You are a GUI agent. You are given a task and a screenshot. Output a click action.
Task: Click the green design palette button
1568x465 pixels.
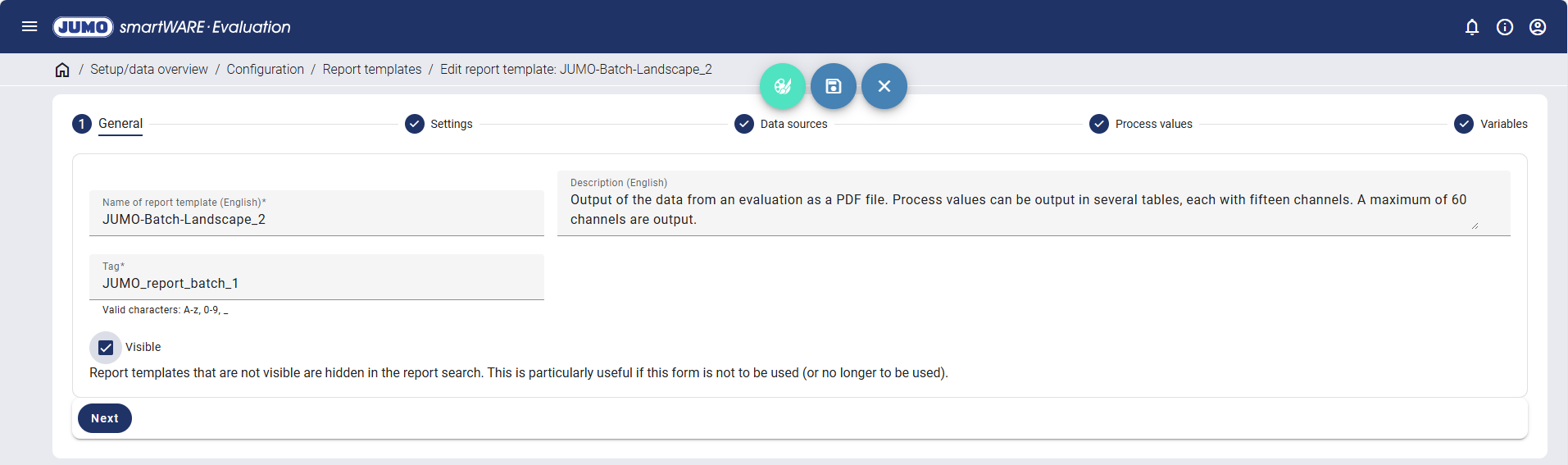[783, 86]
